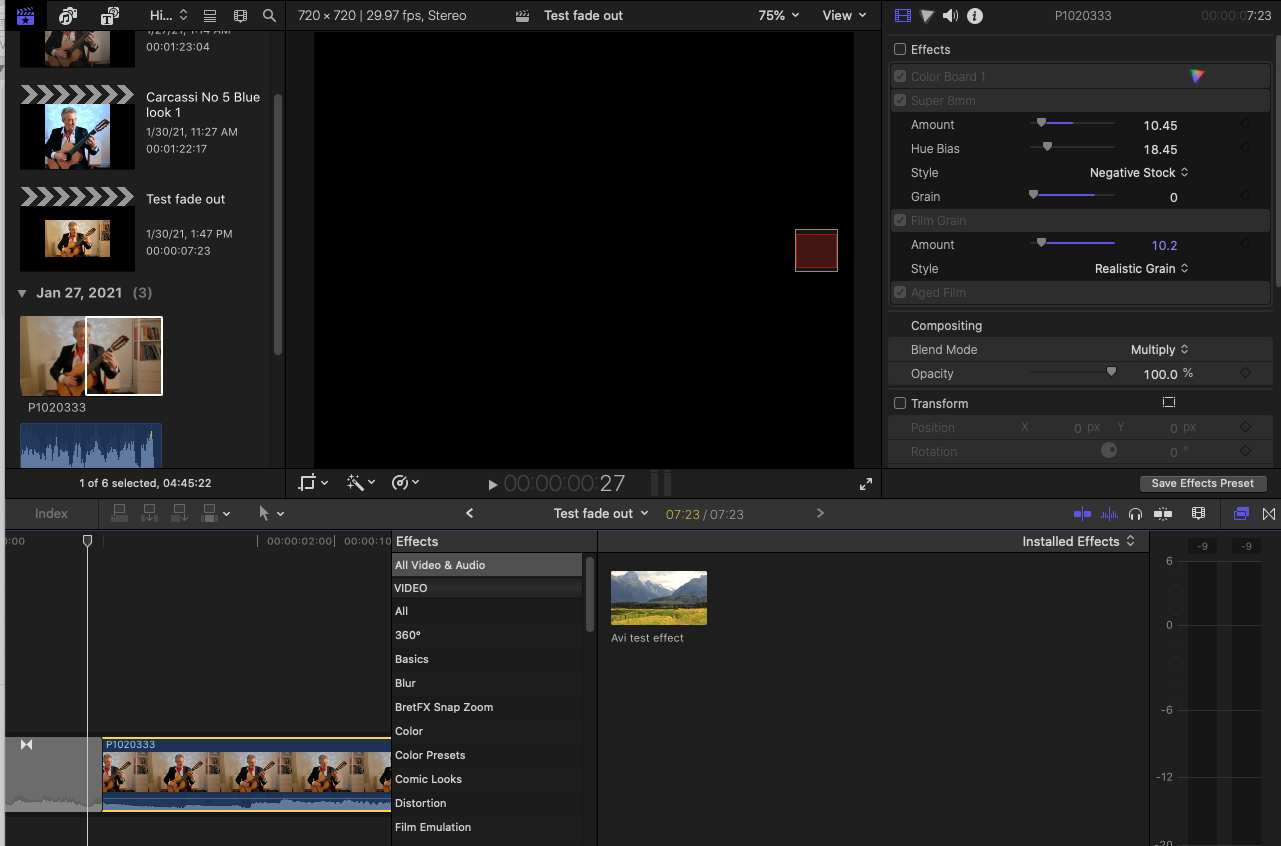The height and width of the screenshot is (846, 1281).
Task: Collapse the Jan 27, 2021 group
Action: [22, 293]
